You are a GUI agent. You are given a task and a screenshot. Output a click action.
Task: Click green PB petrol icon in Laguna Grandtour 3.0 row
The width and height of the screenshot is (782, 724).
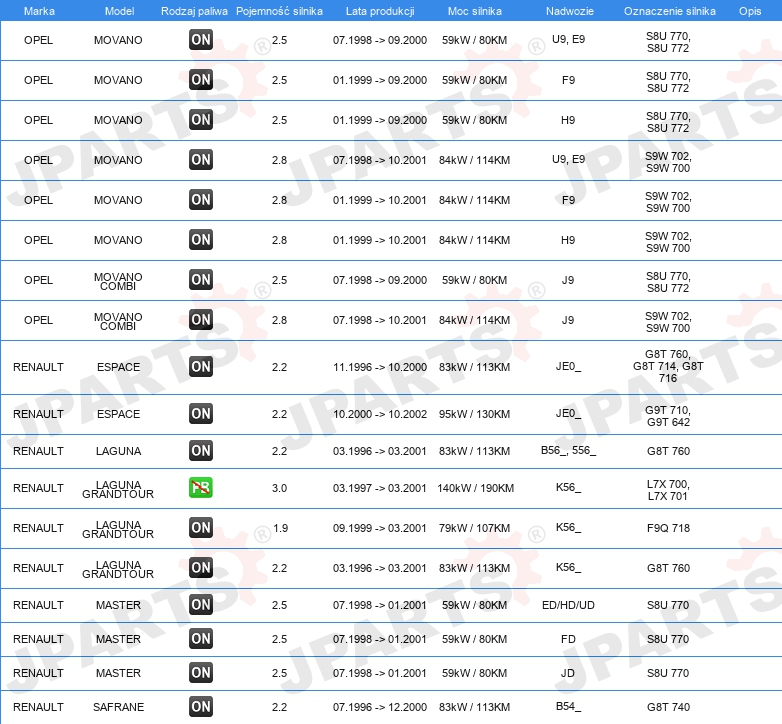click(x=201, y=488)
